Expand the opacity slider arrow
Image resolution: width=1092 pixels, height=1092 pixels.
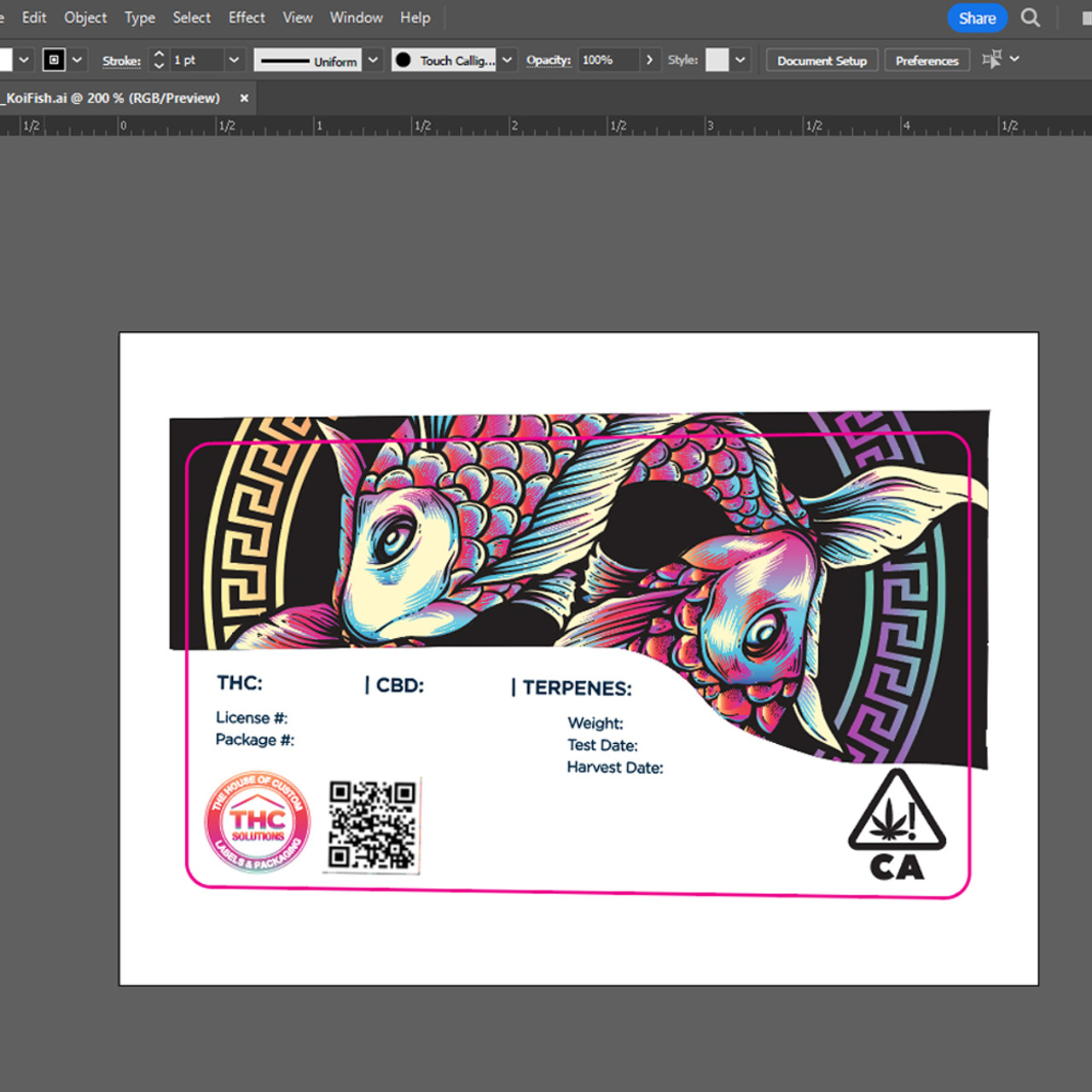pos(649,60)
